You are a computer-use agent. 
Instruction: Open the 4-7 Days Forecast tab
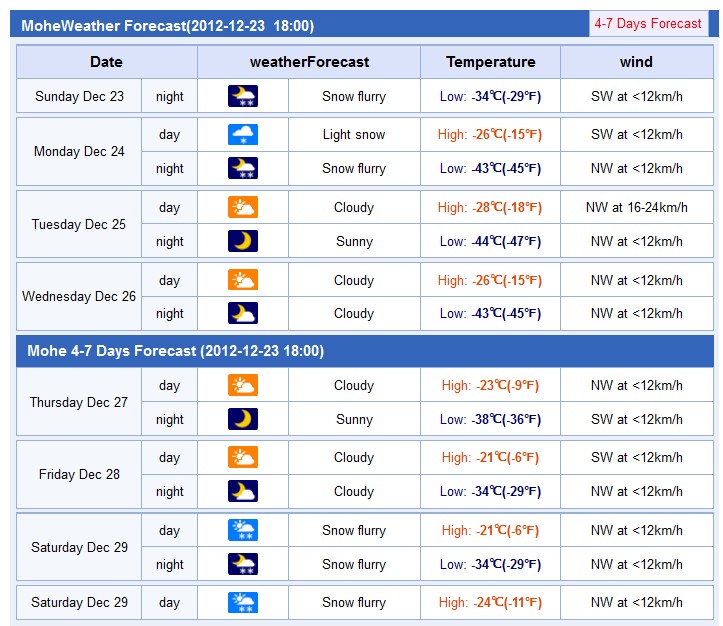click(x=648, y=24)
